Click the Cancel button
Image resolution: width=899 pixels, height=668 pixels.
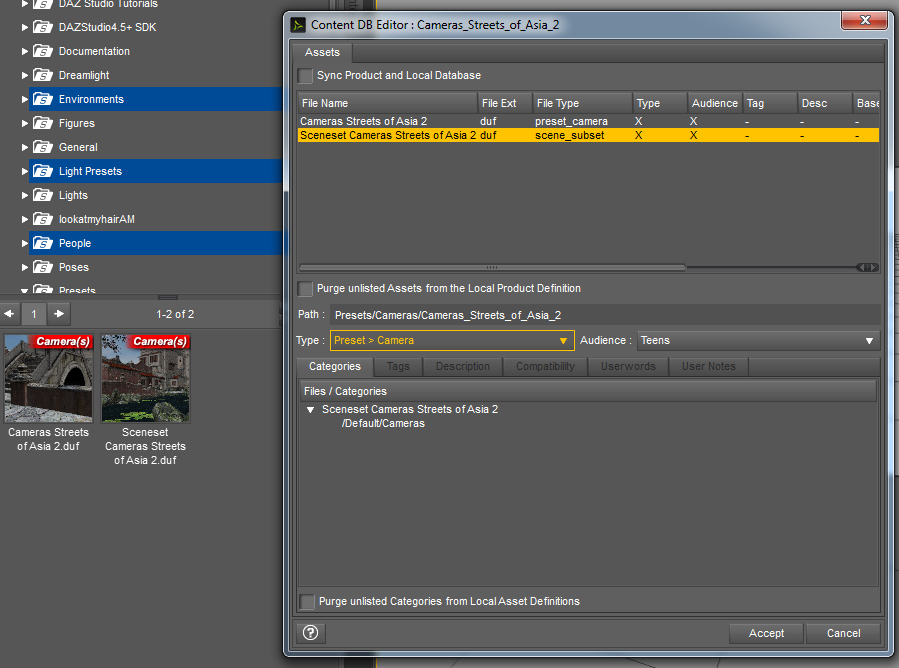[x=843, y=633]
